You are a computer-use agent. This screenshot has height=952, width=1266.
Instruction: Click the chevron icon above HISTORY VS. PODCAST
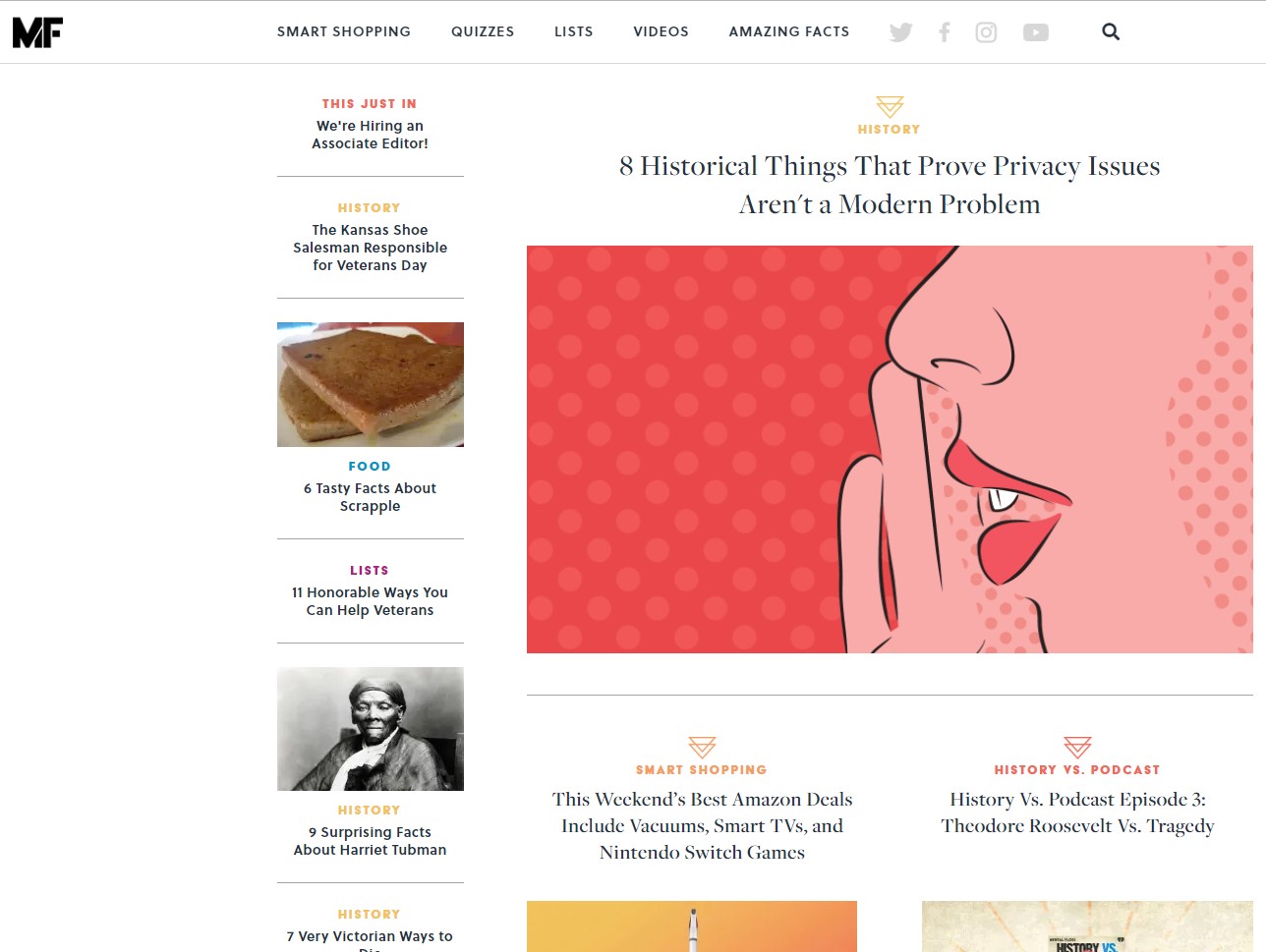(x=1077, y=747)
